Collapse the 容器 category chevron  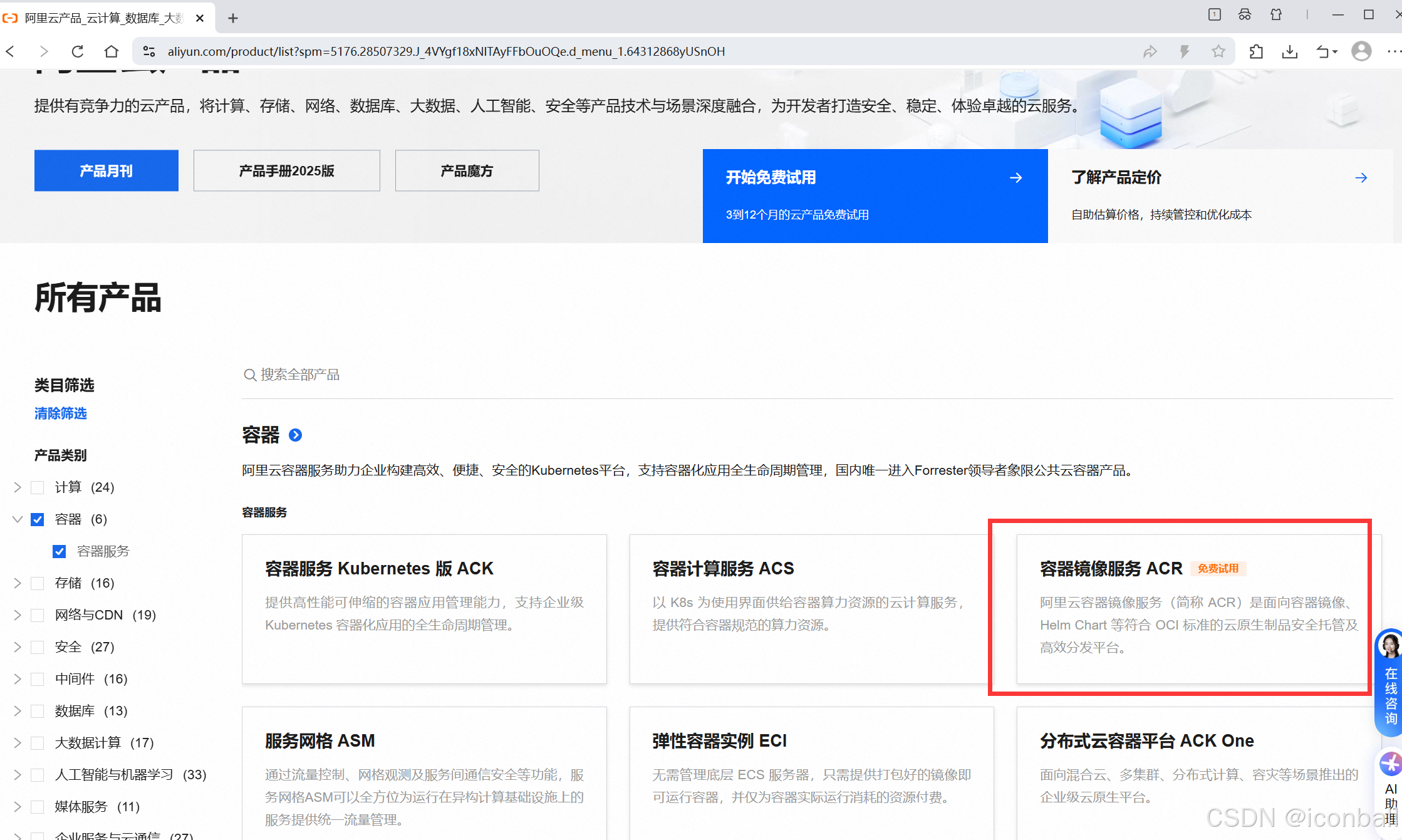pos(18,519)
